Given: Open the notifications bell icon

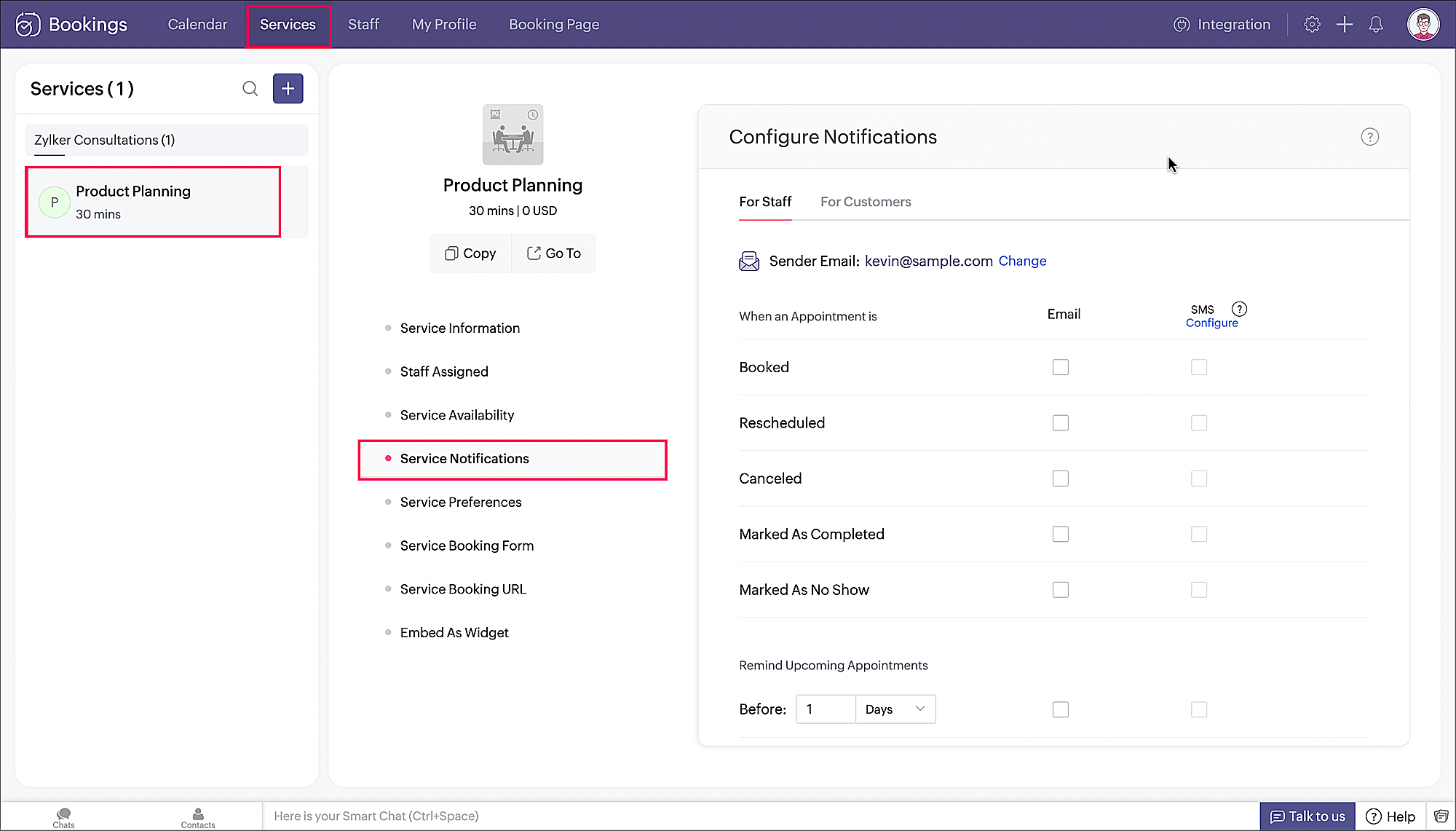Looking at the screenshot, I should pyautogui.click(x=1375, y=24).
